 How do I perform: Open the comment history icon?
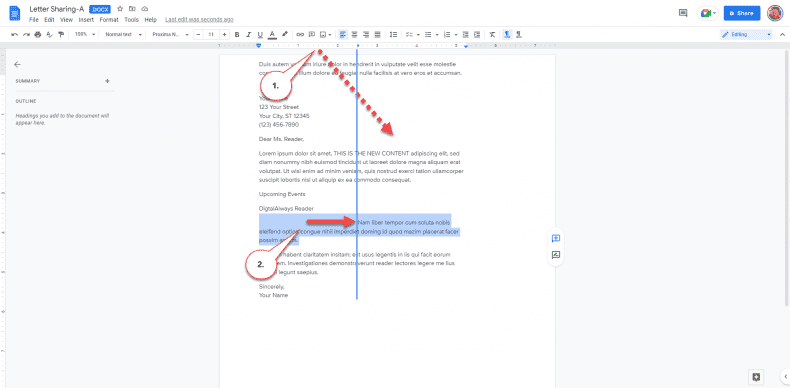click(x=683, y=13)
